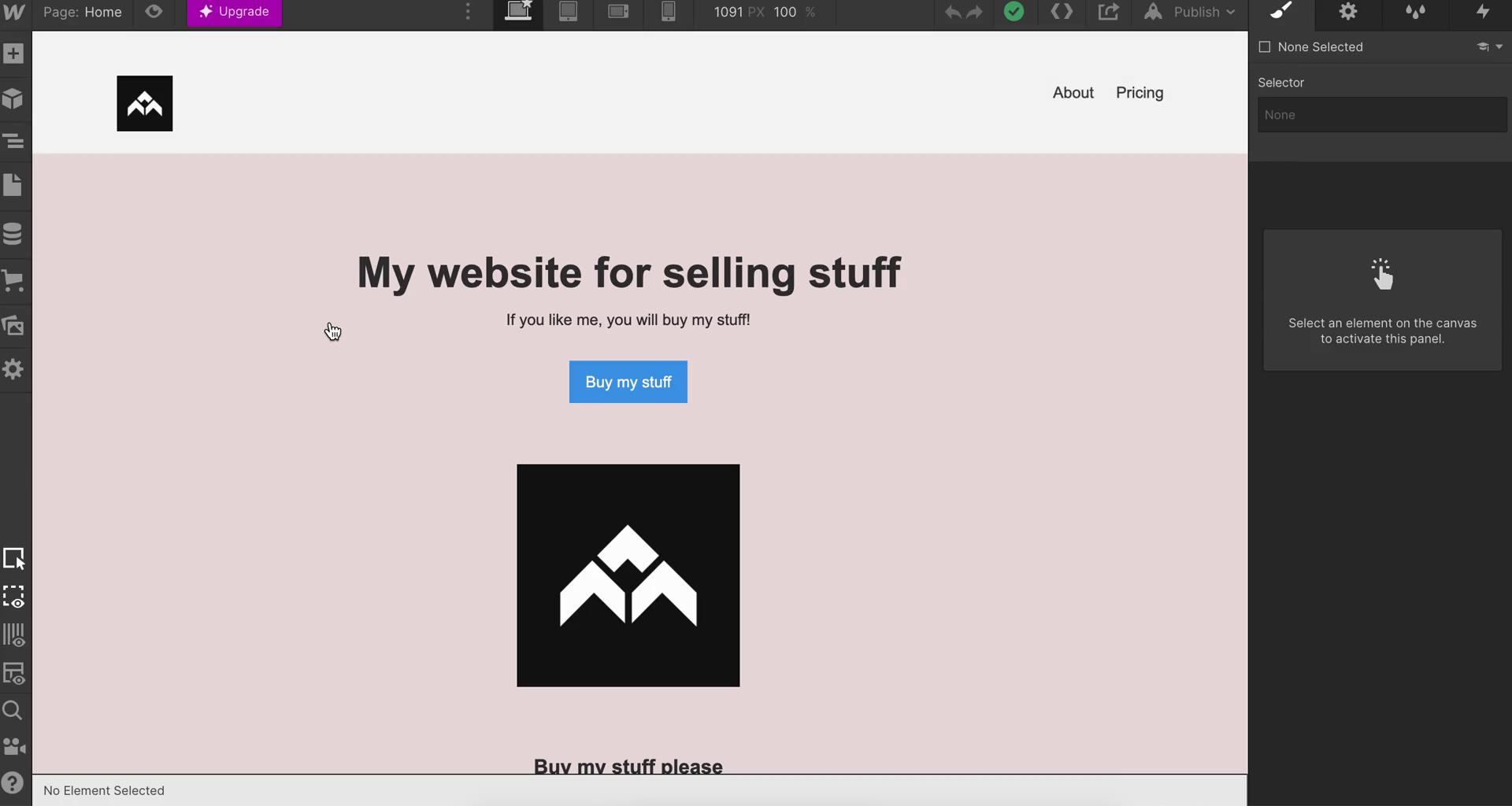
Task: Select the Buy my stuff please heading
Action: click(x=628, y=766)
